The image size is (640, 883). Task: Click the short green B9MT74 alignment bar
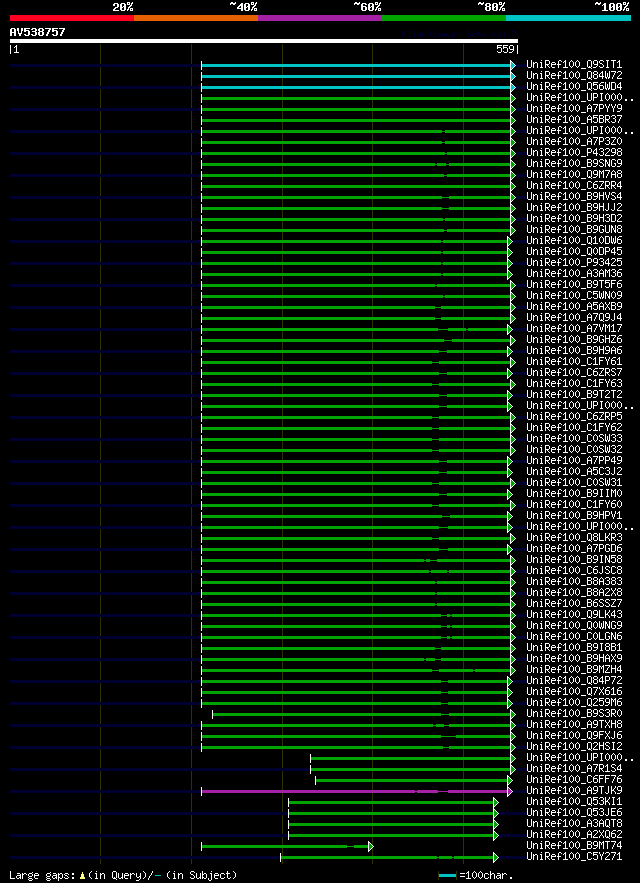[x=285, y=846]
